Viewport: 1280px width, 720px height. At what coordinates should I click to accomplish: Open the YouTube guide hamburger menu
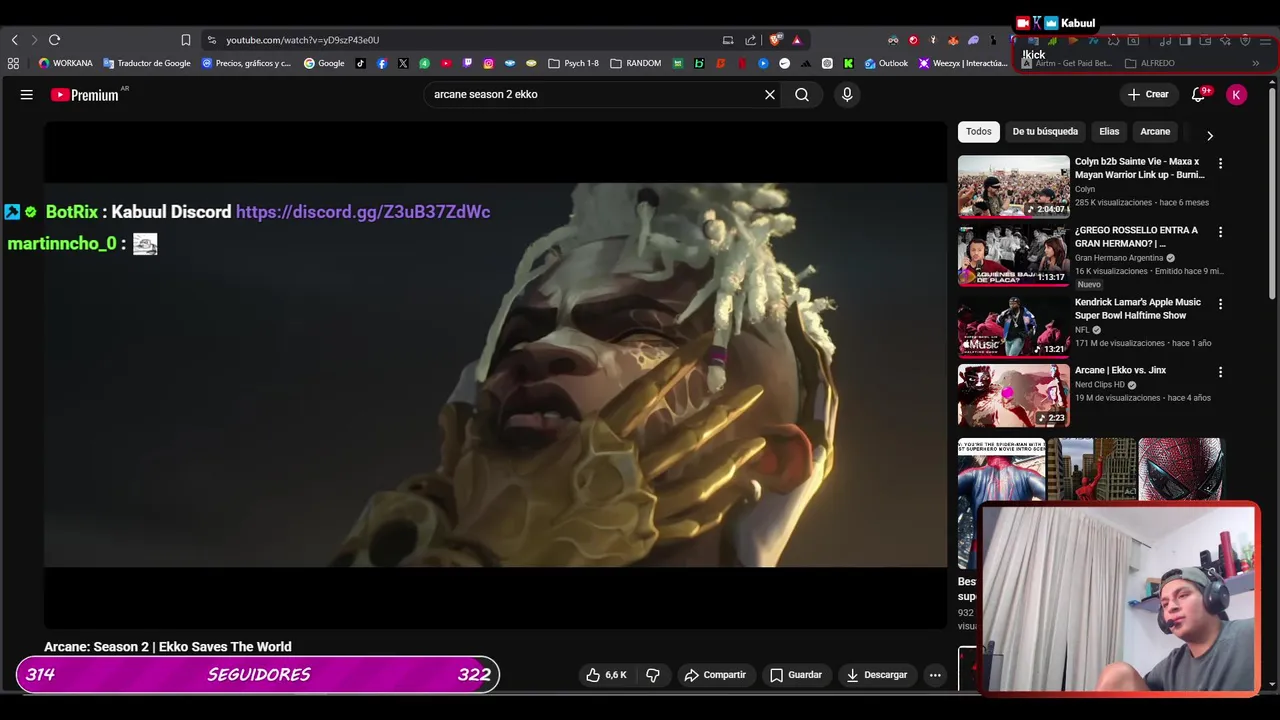pyautogui.click(x=27, y=94)
